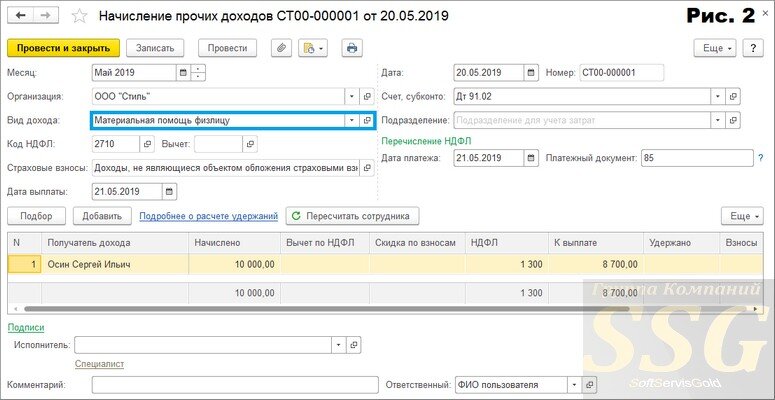Expand the Подразделение dropdown
Viewport: 775px width, 400px height.
click(718, 120)
